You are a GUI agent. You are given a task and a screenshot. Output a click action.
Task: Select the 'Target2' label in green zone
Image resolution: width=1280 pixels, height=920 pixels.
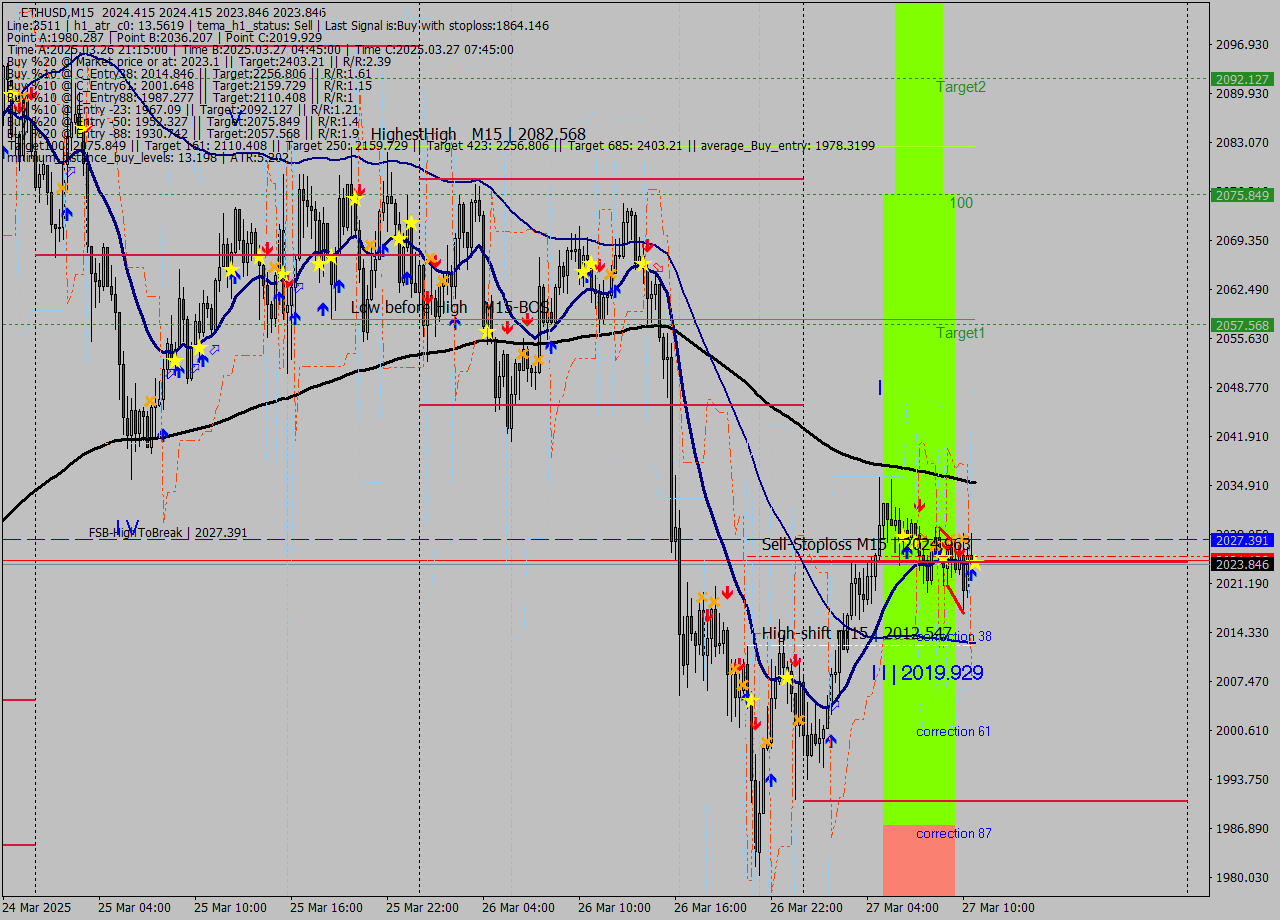pyautogui.click(x=961, y=87)
